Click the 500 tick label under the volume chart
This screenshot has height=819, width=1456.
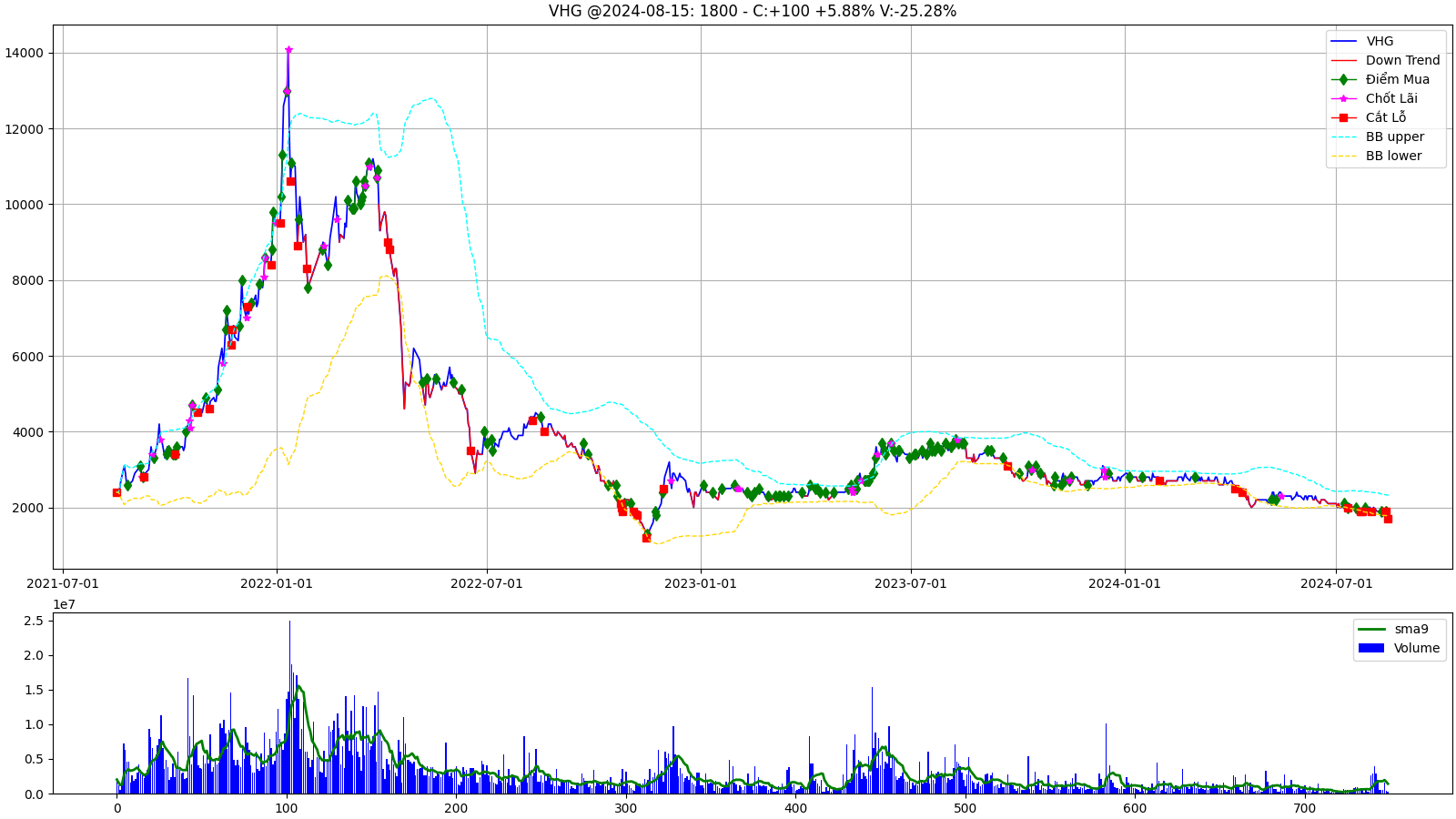tap(965, 808)
